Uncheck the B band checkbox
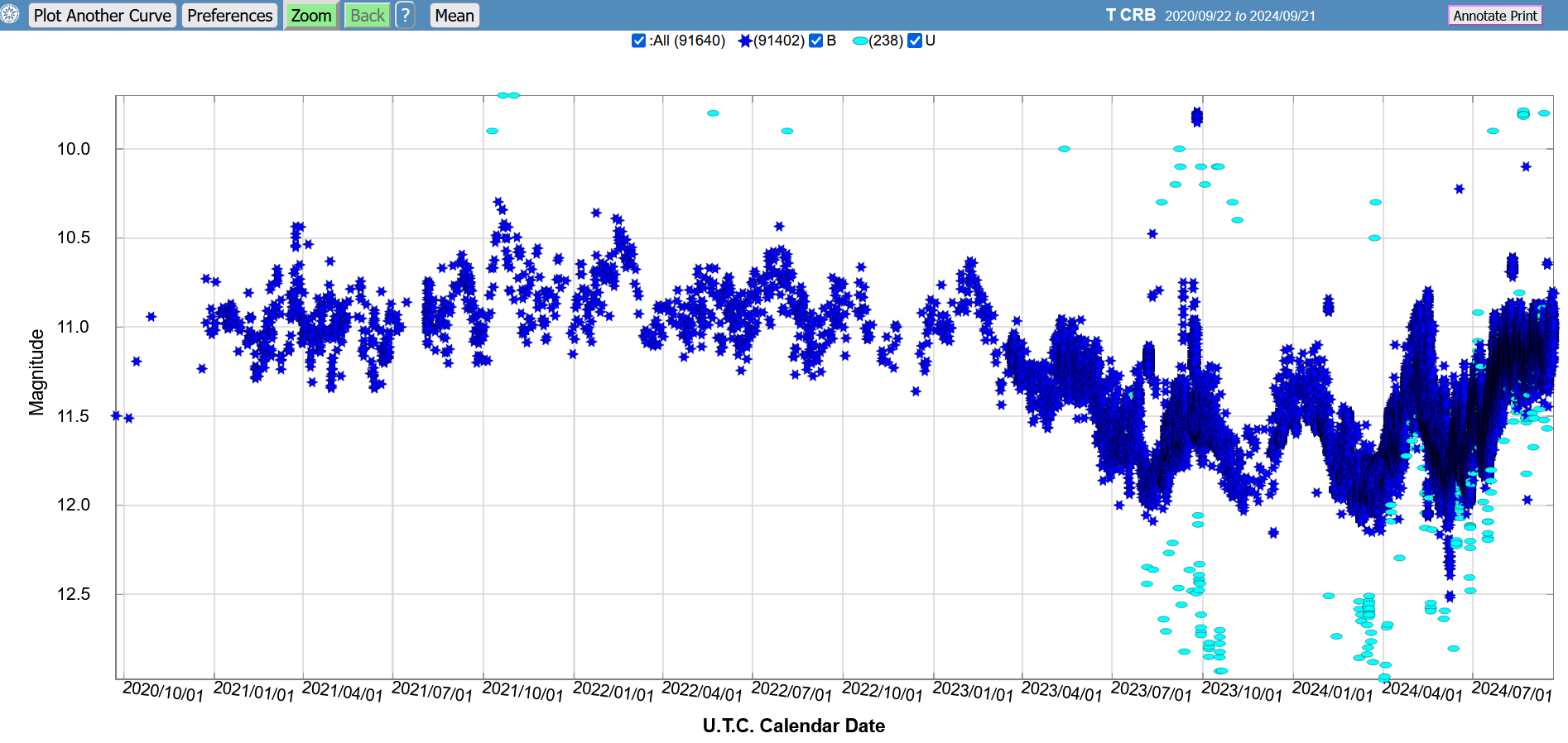The image size is (1568, 743). point(815,41)
